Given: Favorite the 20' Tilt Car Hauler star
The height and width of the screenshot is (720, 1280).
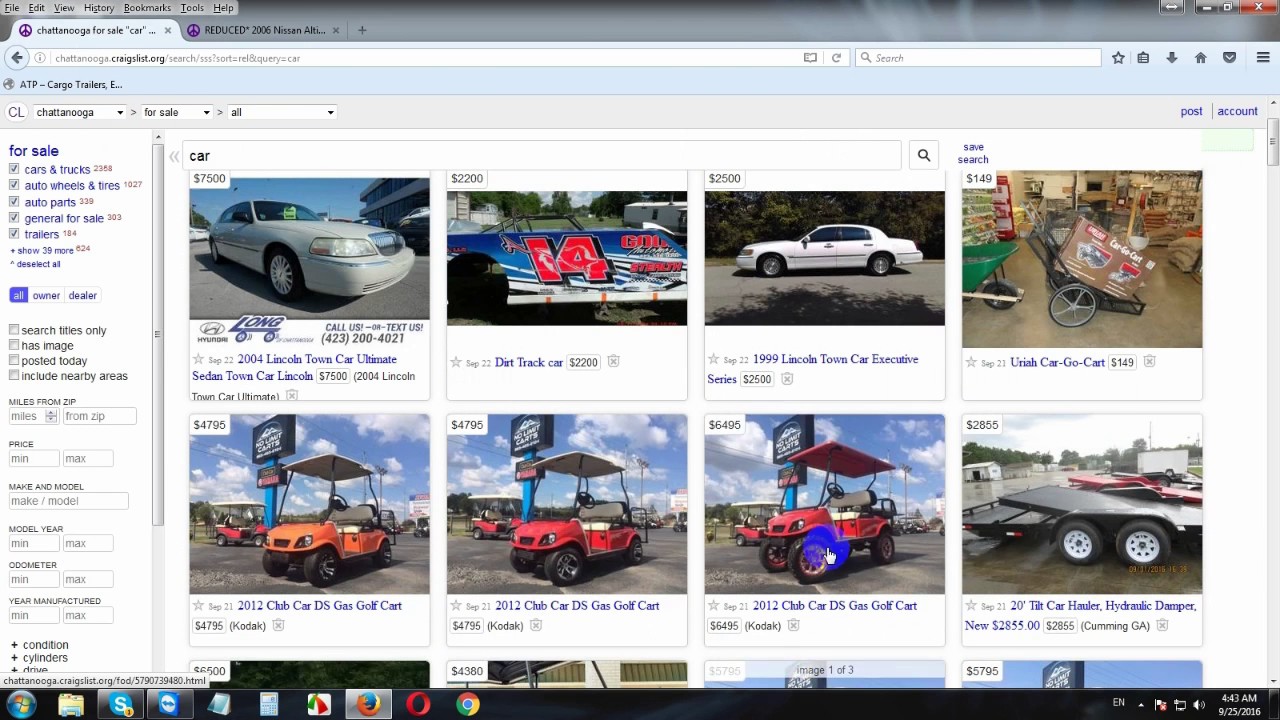Looking at the screenshot, I should (x=971, y=606).
